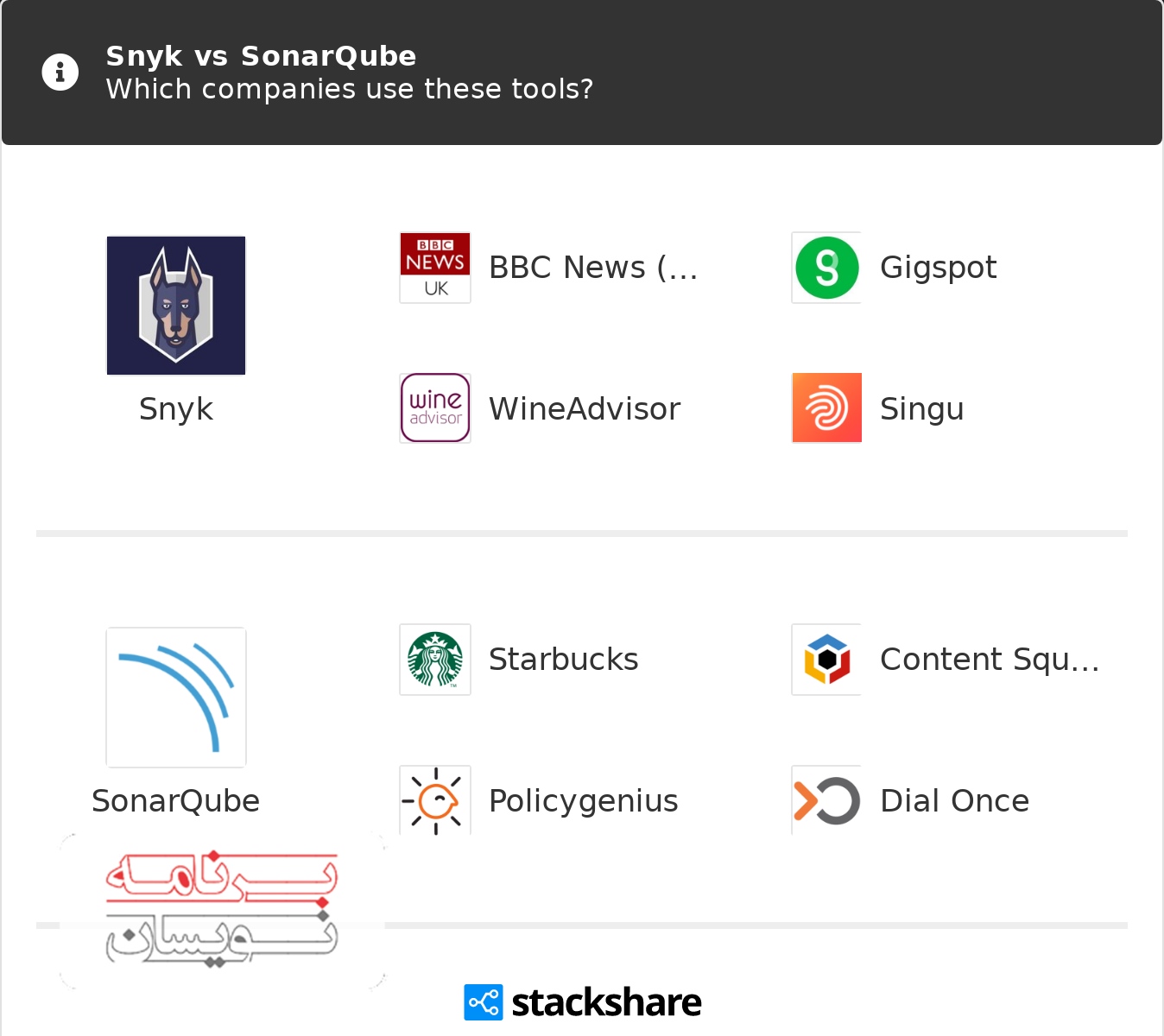Open the BBC News UK logo
Viewport: 1164px width, 1036px height.
(435, 268)
